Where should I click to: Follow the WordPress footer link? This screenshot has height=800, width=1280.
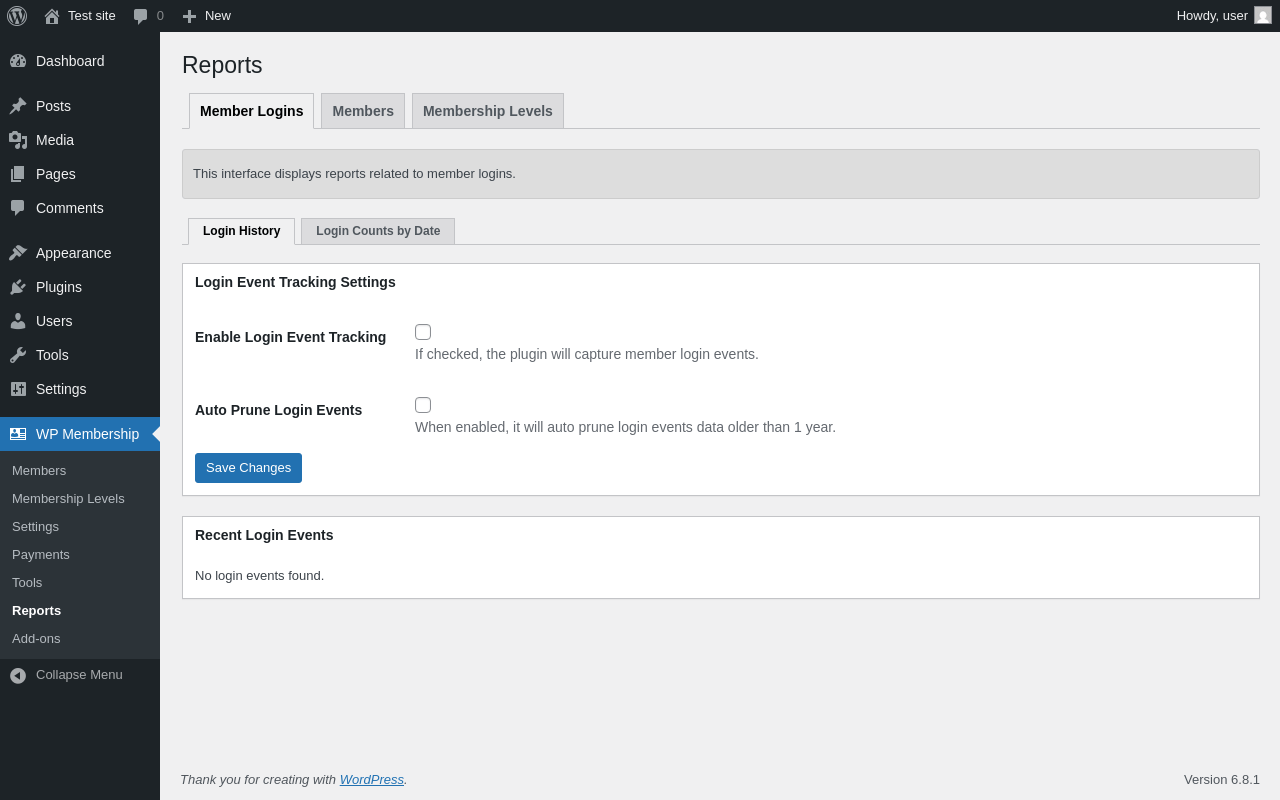click(372, 779)
